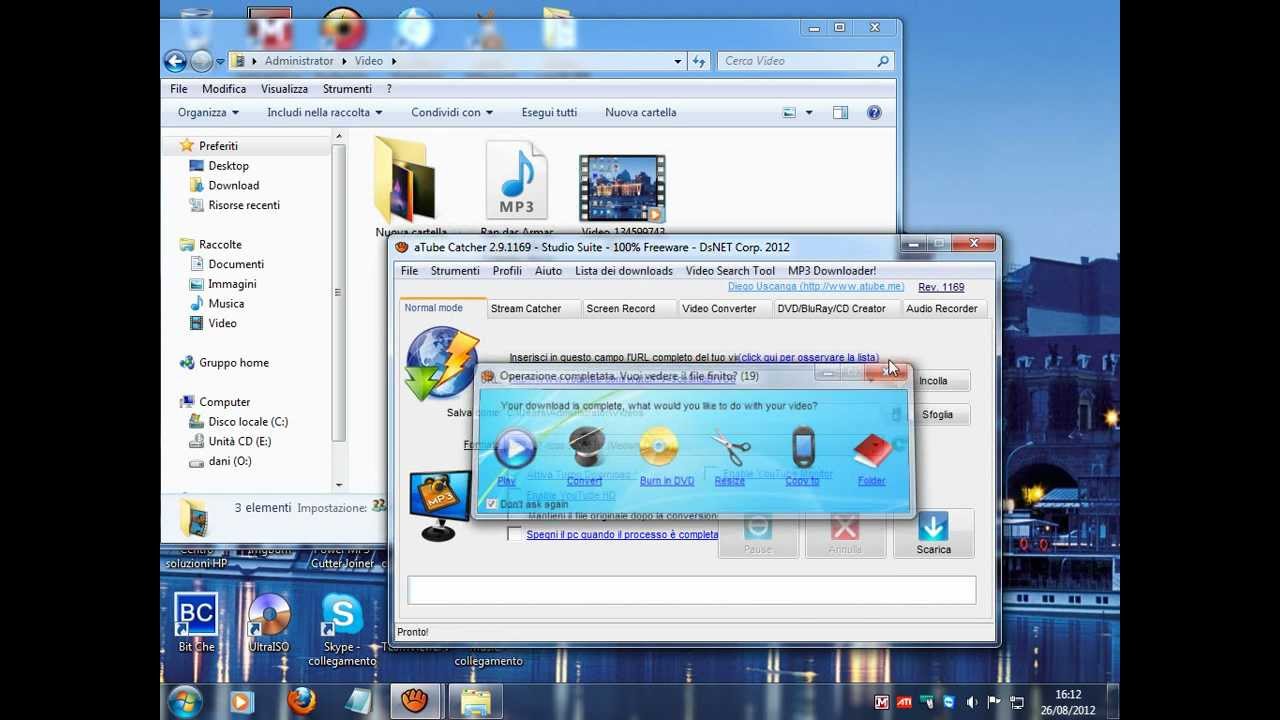Viewport: 1280px width, 720px height.
Task: Select the Video 134599743 thumbnail
Action: [x=622, y=188]
